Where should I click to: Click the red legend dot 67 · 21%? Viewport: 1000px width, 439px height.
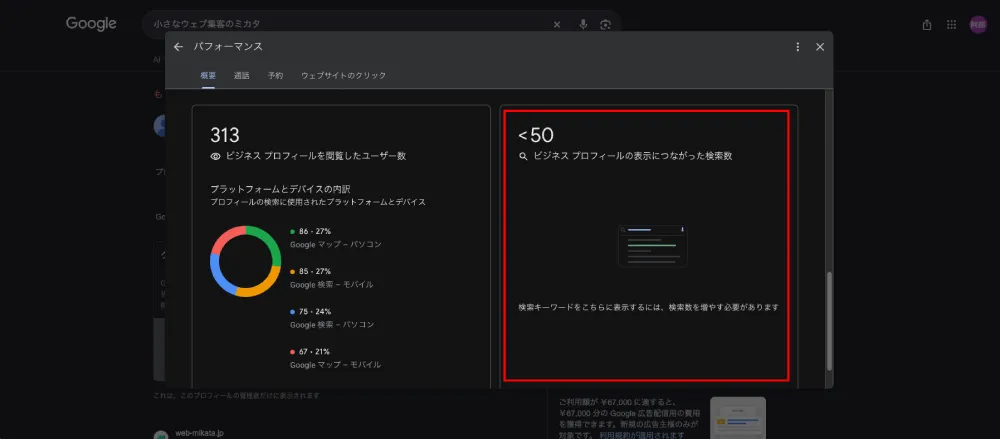pos(293,352)
